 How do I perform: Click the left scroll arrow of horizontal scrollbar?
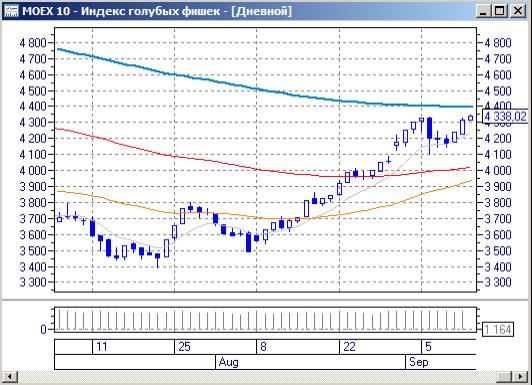[x=10, y=376]
